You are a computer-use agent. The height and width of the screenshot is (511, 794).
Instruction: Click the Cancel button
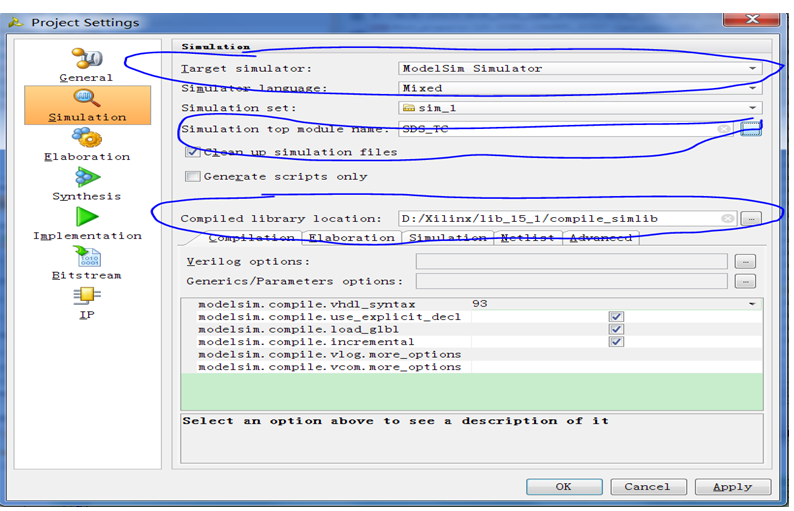click(648, 487)
